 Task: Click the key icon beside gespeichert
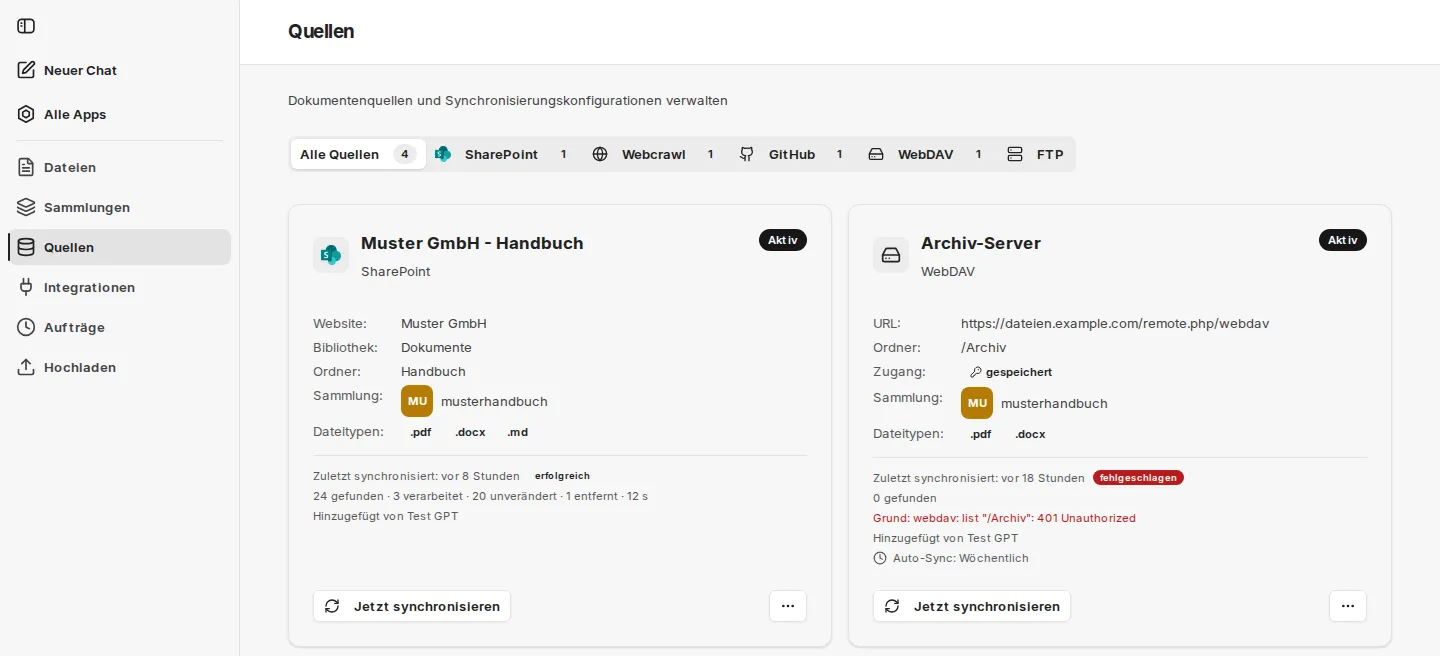pyautogui.click(x=976, y=372)
